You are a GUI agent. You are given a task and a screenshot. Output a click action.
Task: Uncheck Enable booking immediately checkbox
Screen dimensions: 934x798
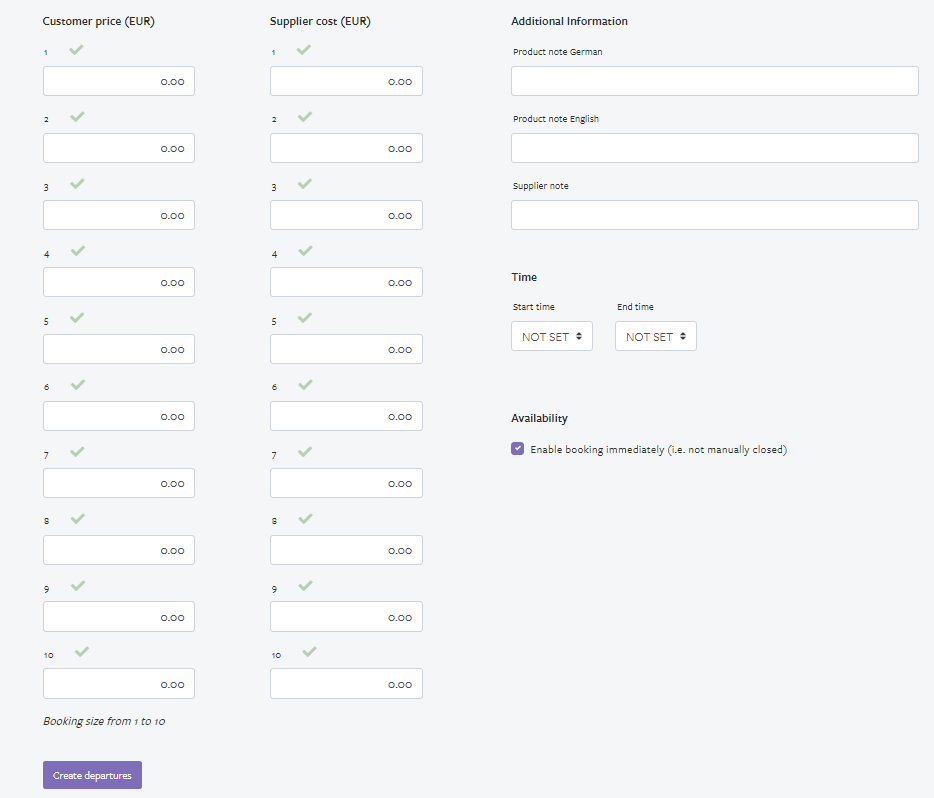point(517,449)
